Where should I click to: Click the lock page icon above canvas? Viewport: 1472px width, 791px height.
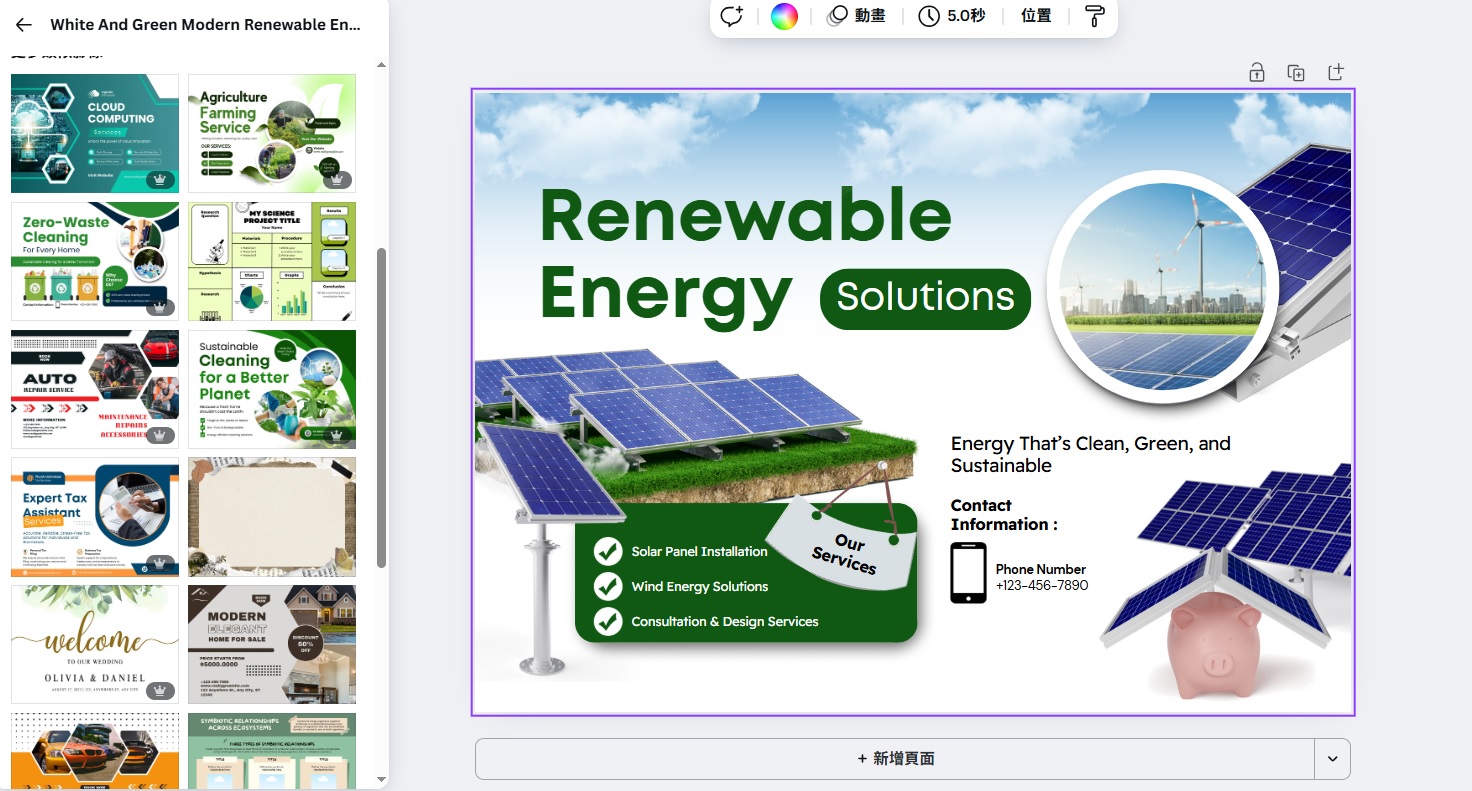coord(1256,72)
